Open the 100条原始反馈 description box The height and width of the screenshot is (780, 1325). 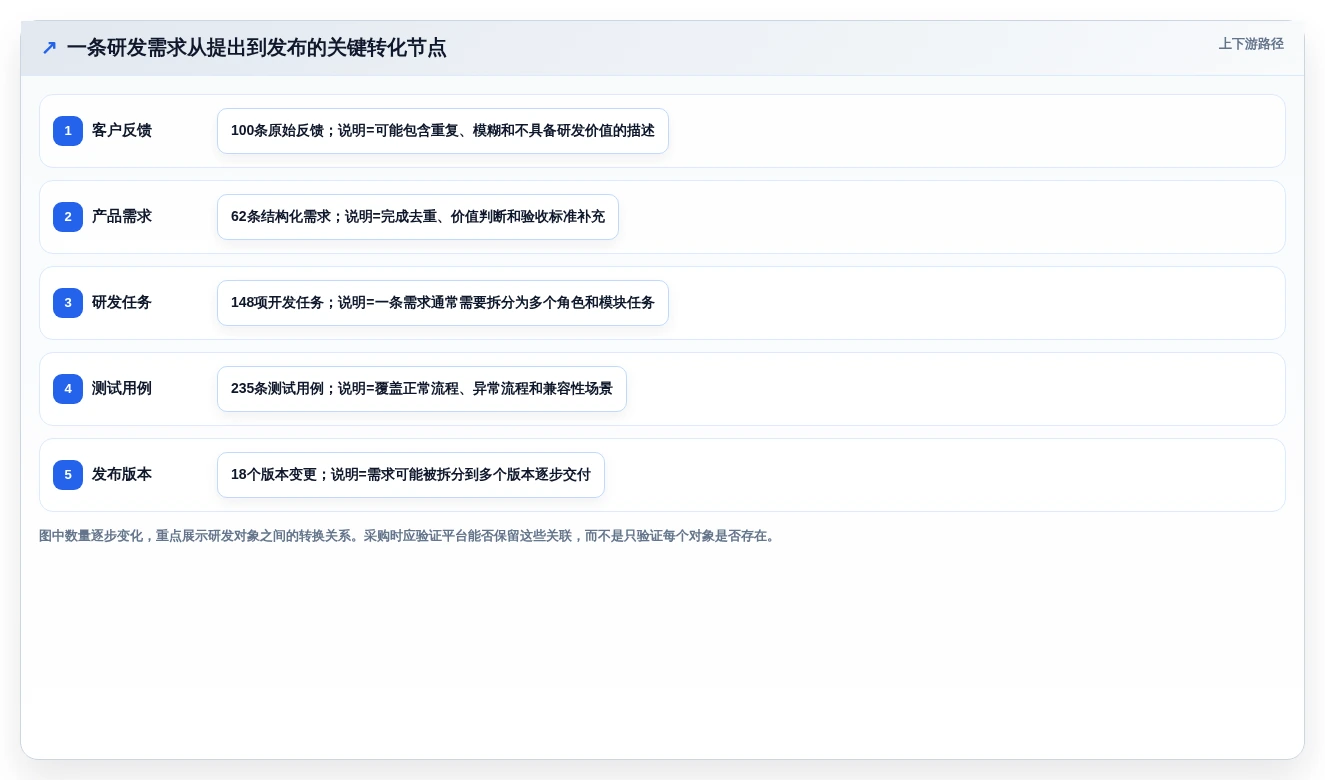click(x=443, y=131)
